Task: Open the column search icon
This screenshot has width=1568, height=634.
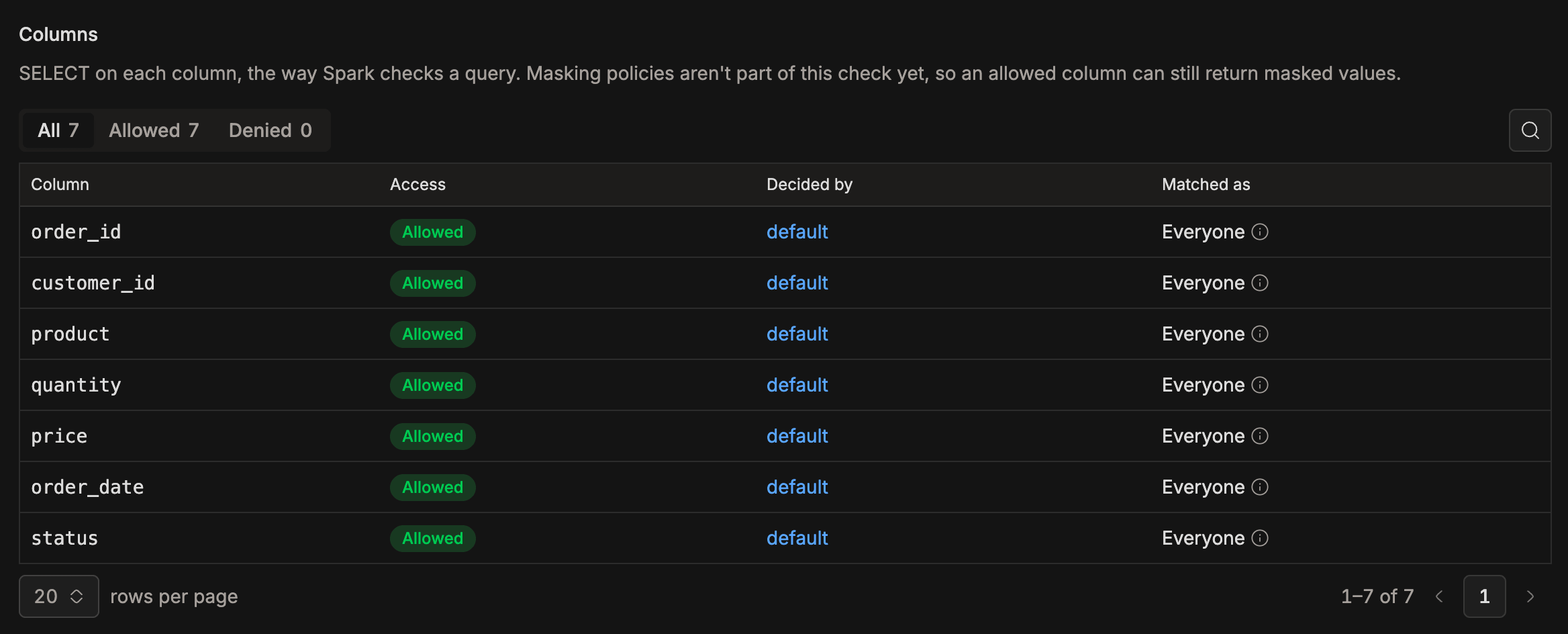Action: [1530, 130]
